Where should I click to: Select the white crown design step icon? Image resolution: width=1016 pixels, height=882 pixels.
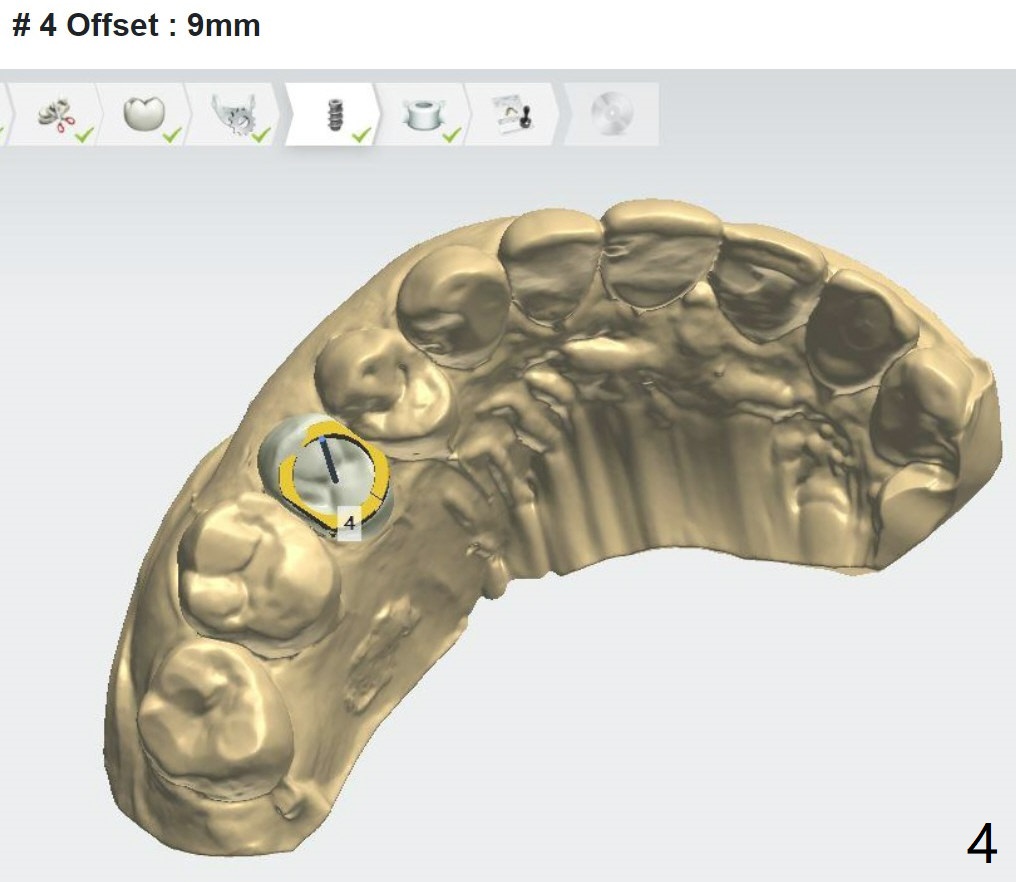[146, 115]
